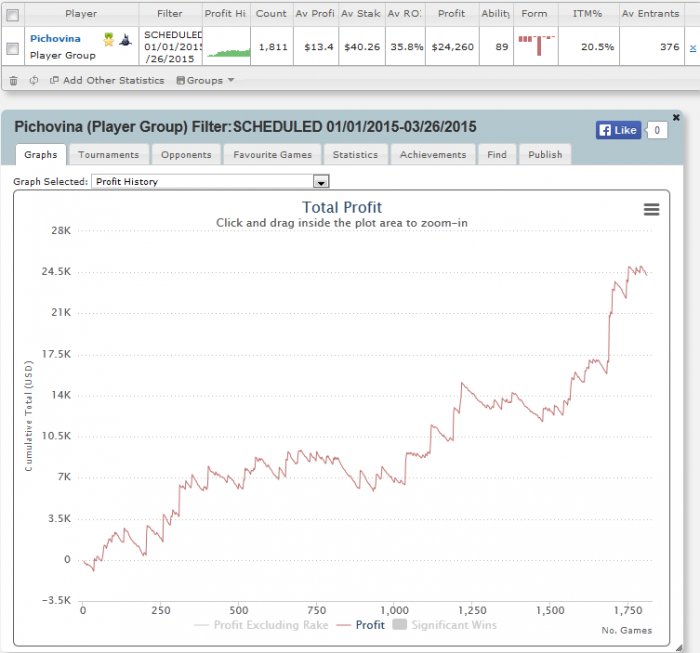Click the $13.4 average profit cell
The image size is (700, 653).
click(x=318, y=47)
